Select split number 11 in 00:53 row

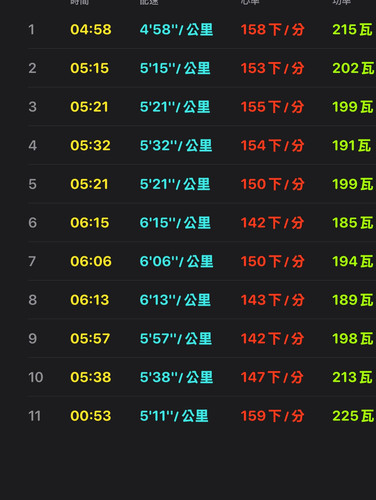click(35, 417)
